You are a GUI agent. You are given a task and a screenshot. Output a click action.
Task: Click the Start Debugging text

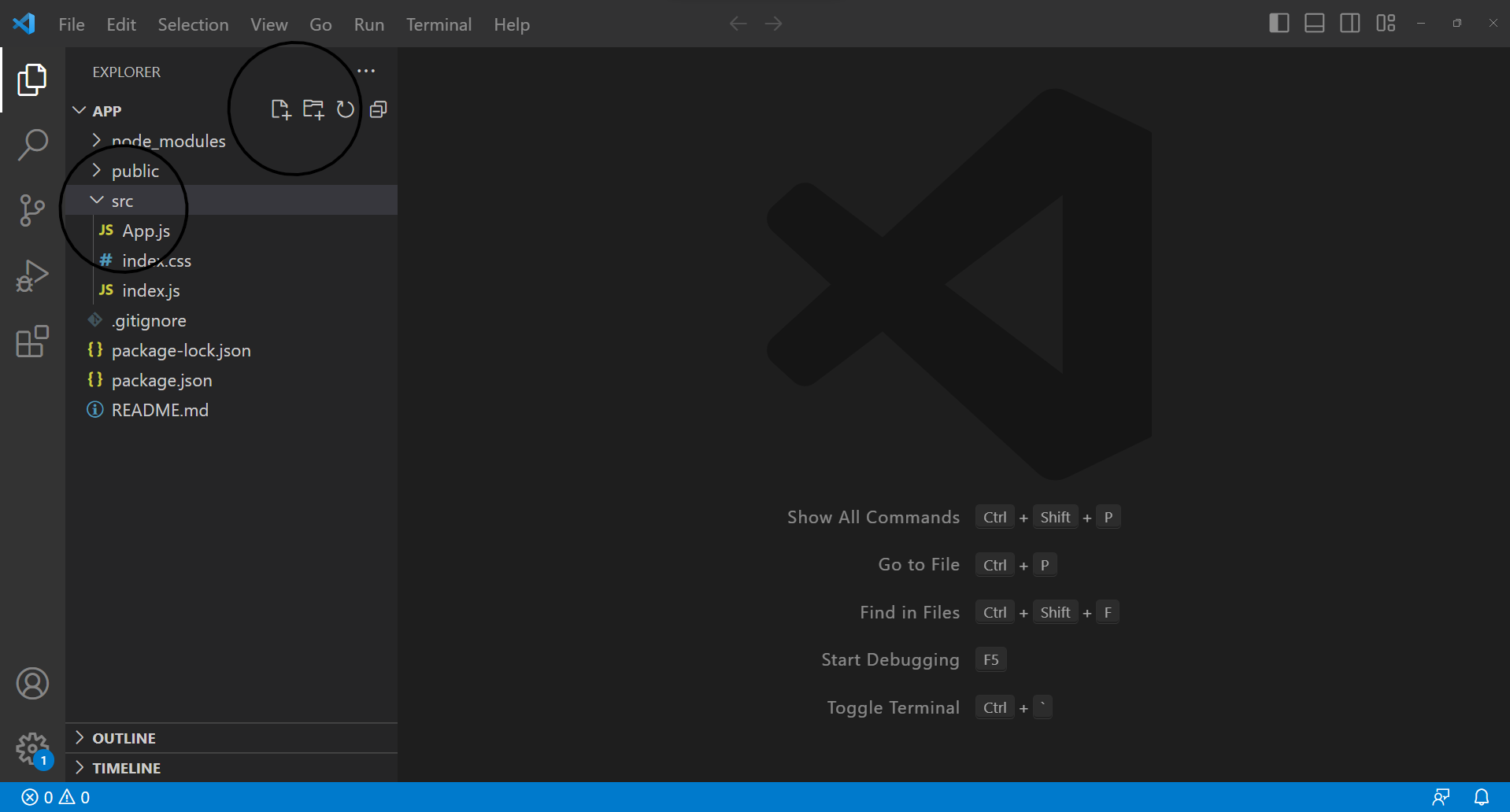(890, 659)
